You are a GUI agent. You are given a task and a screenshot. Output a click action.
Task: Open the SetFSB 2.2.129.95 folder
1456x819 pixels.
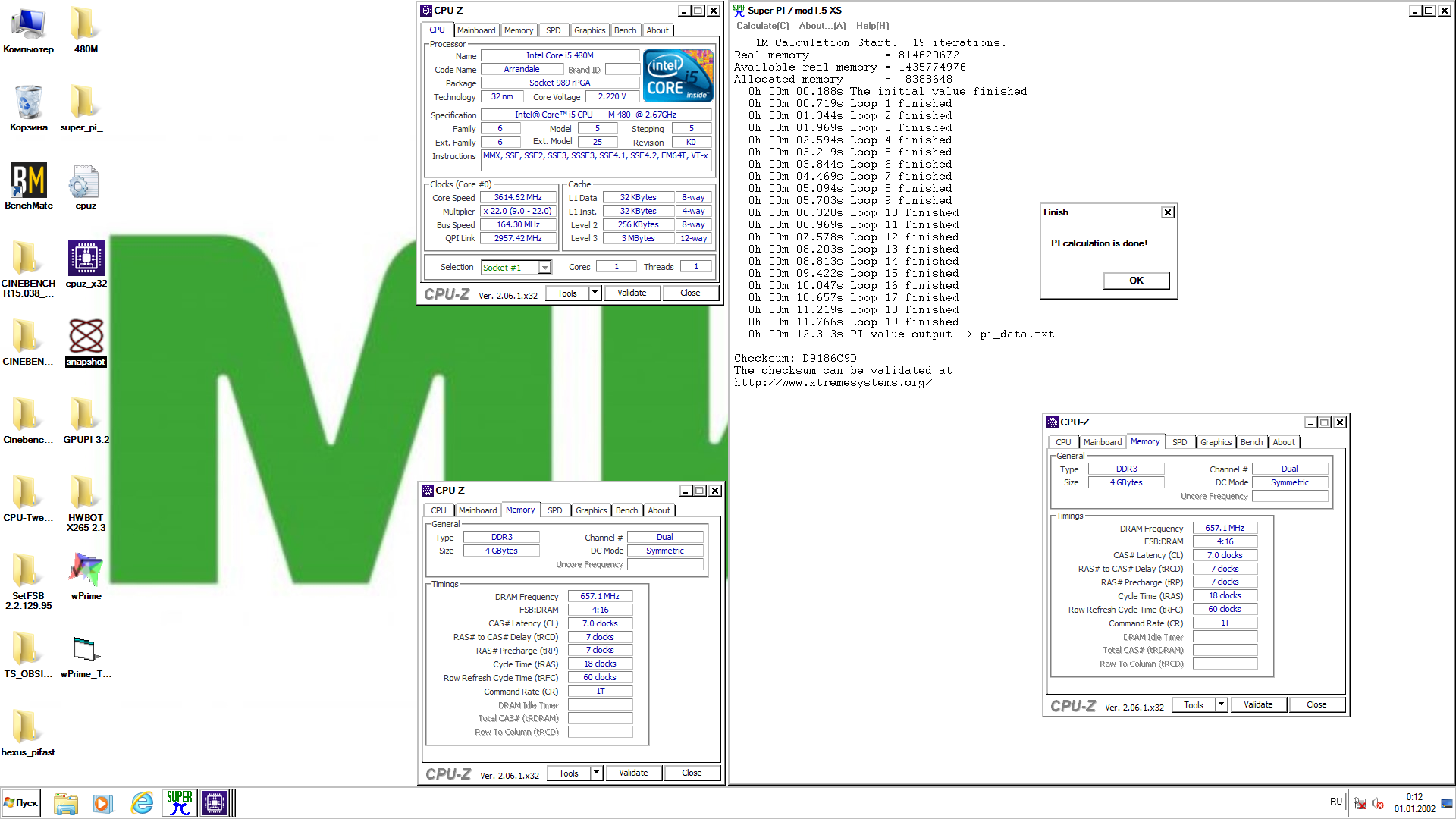coord(28,582)
